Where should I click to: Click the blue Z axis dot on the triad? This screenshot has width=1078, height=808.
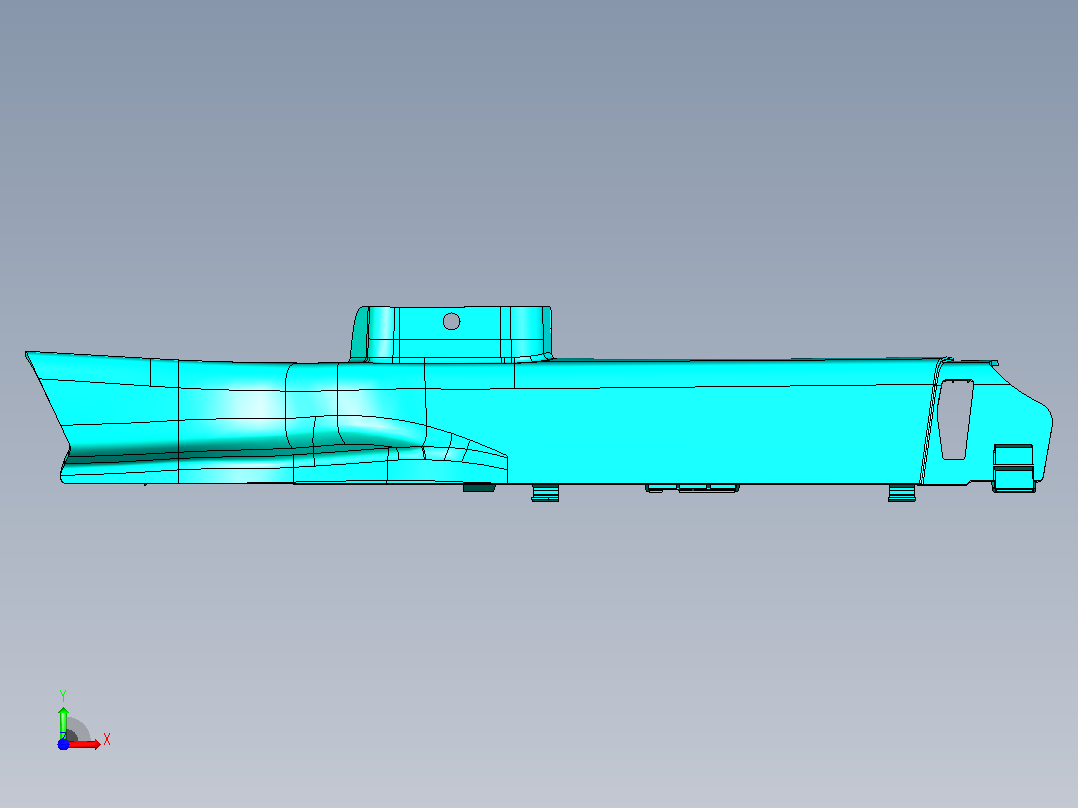tap(63, 744)
